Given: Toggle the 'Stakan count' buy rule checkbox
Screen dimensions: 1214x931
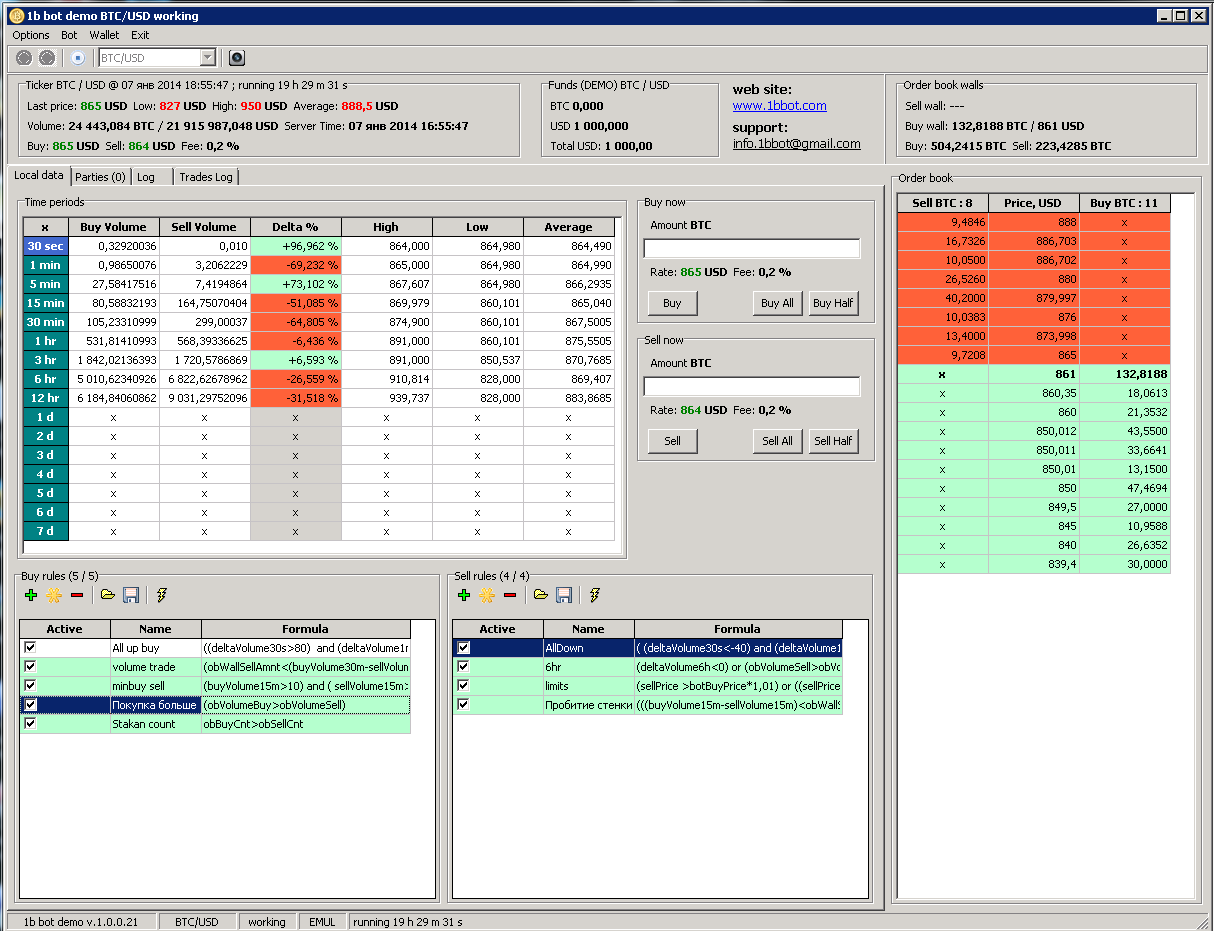Looking at the screenshot, I should pos(30,724).
